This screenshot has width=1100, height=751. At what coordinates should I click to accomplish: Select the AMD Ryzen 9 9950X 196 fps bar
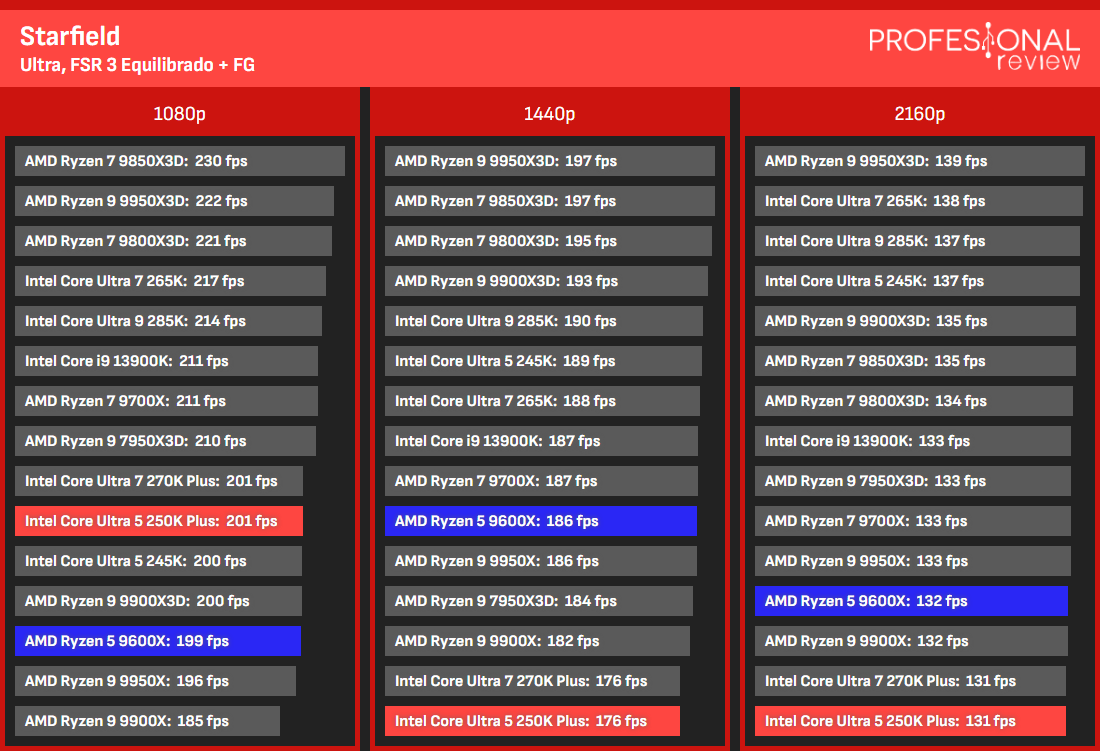(155, 681)
